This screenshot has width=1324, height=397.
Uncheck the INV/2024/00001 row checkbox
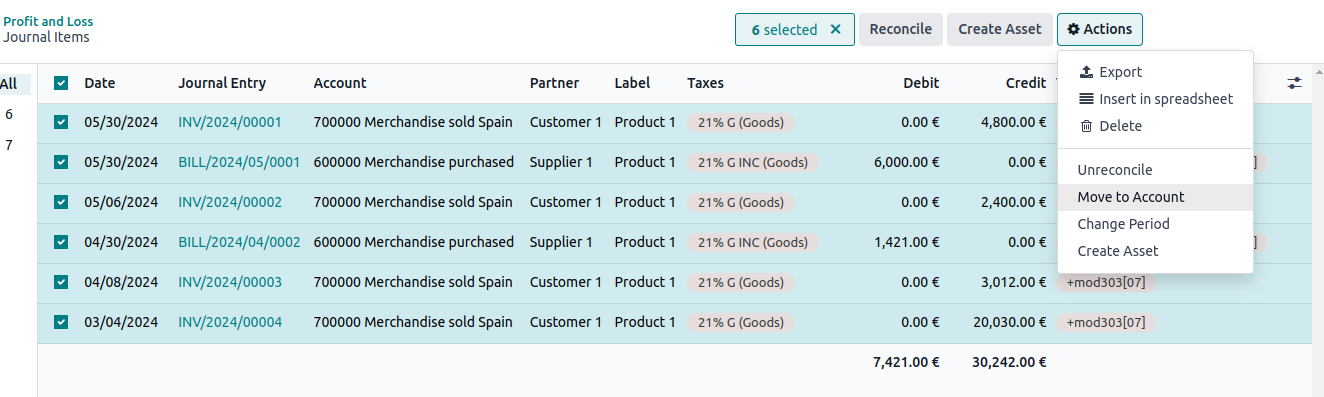point(61,122)
